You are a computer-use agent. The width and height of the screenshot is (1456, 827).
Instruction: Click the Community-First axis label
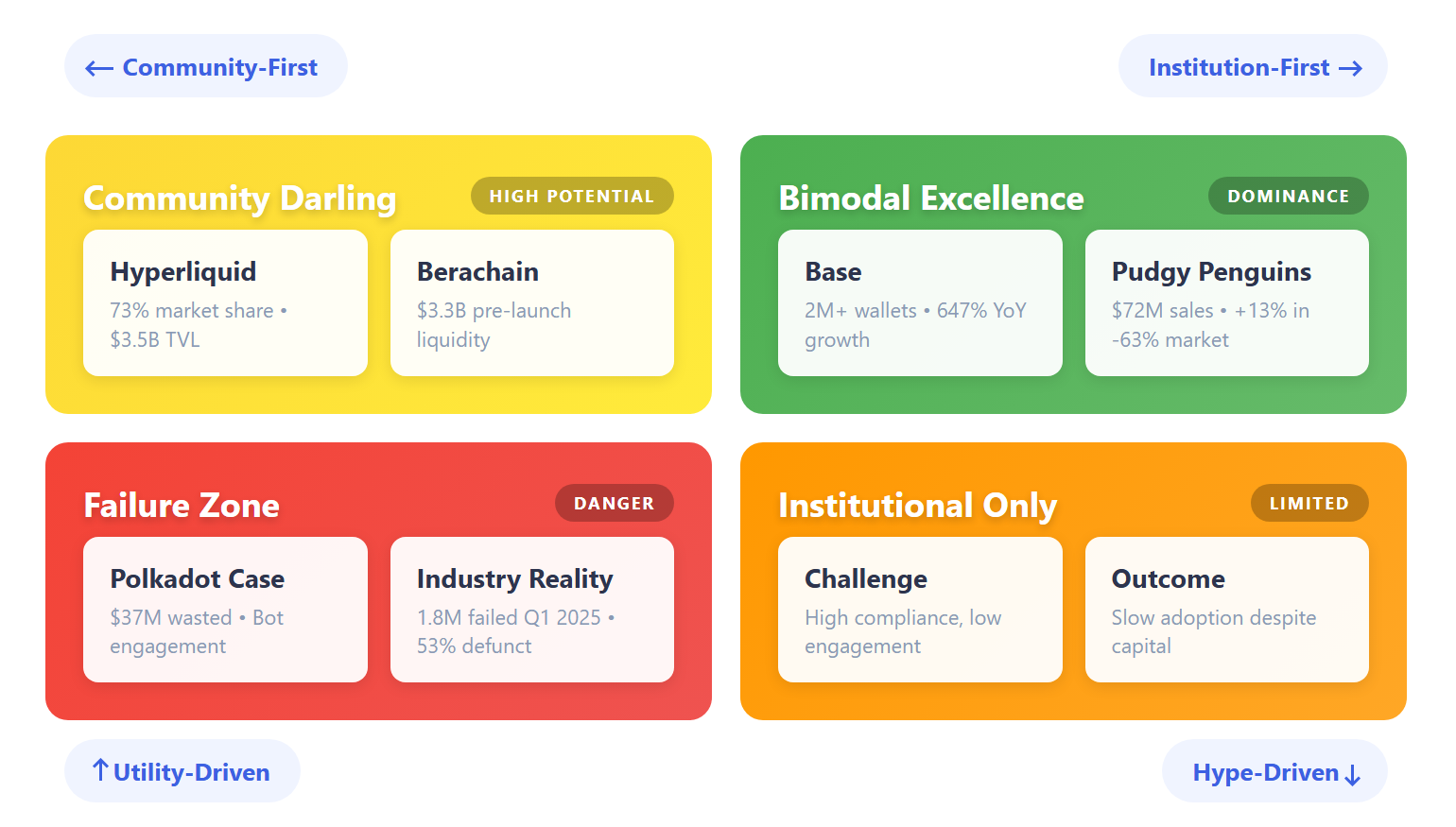[205, 67]
